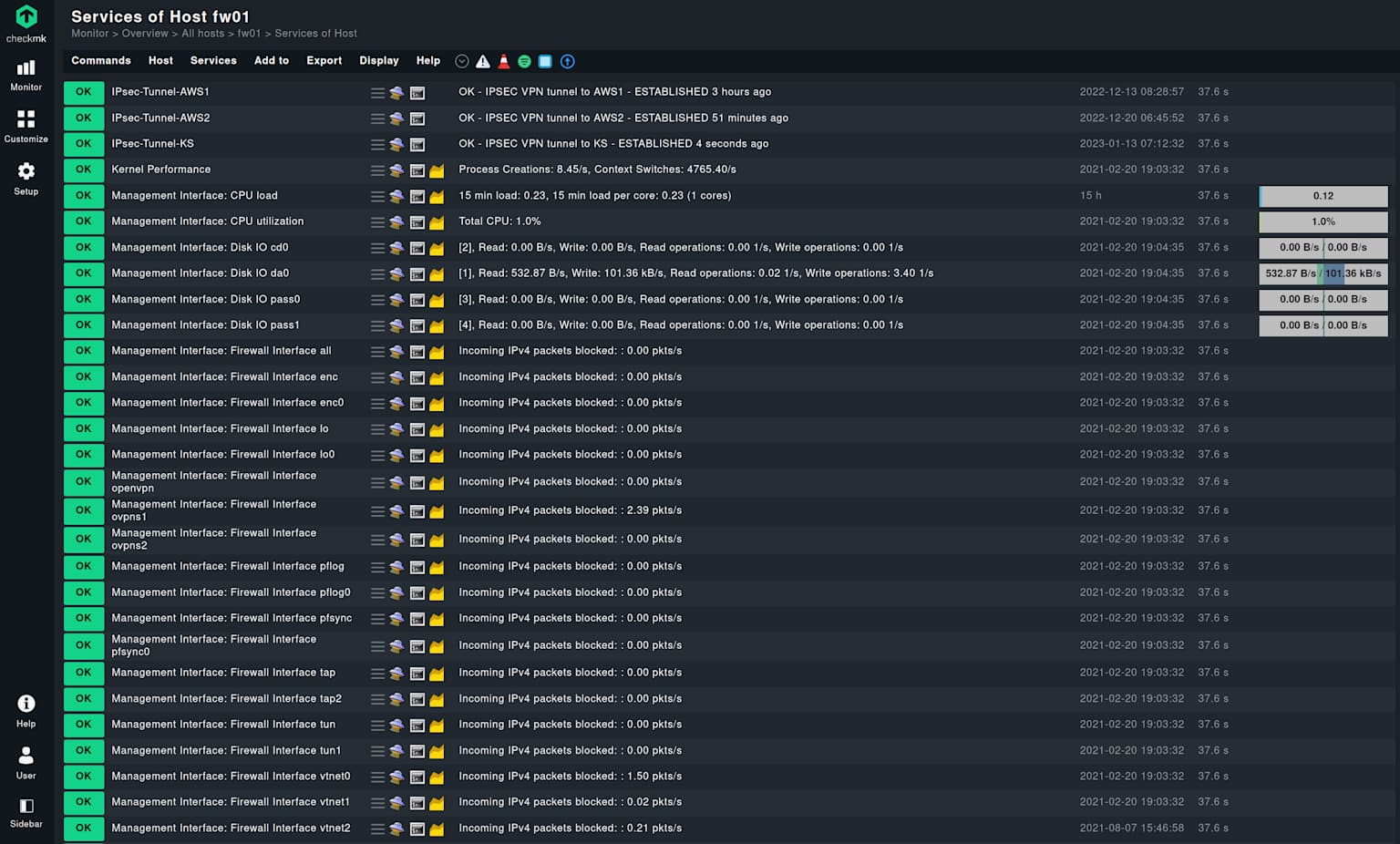Click the OK status button for IPsec-Tunnel-AWS2
The width and height of the screenshot is (1400, 844).
[x=83, y=118]
